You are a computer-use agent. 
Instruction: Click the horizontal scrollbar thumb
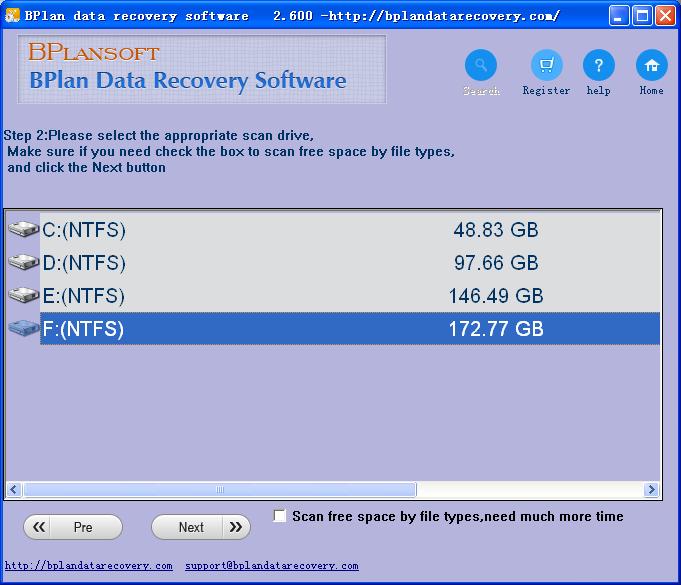click(x=220, y=489)
